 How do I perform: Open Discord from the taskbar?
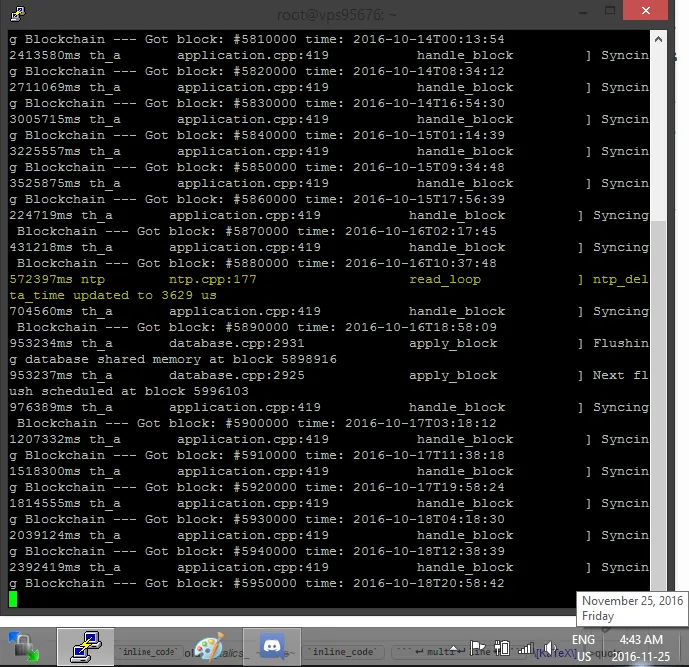(x=272, y=646)
